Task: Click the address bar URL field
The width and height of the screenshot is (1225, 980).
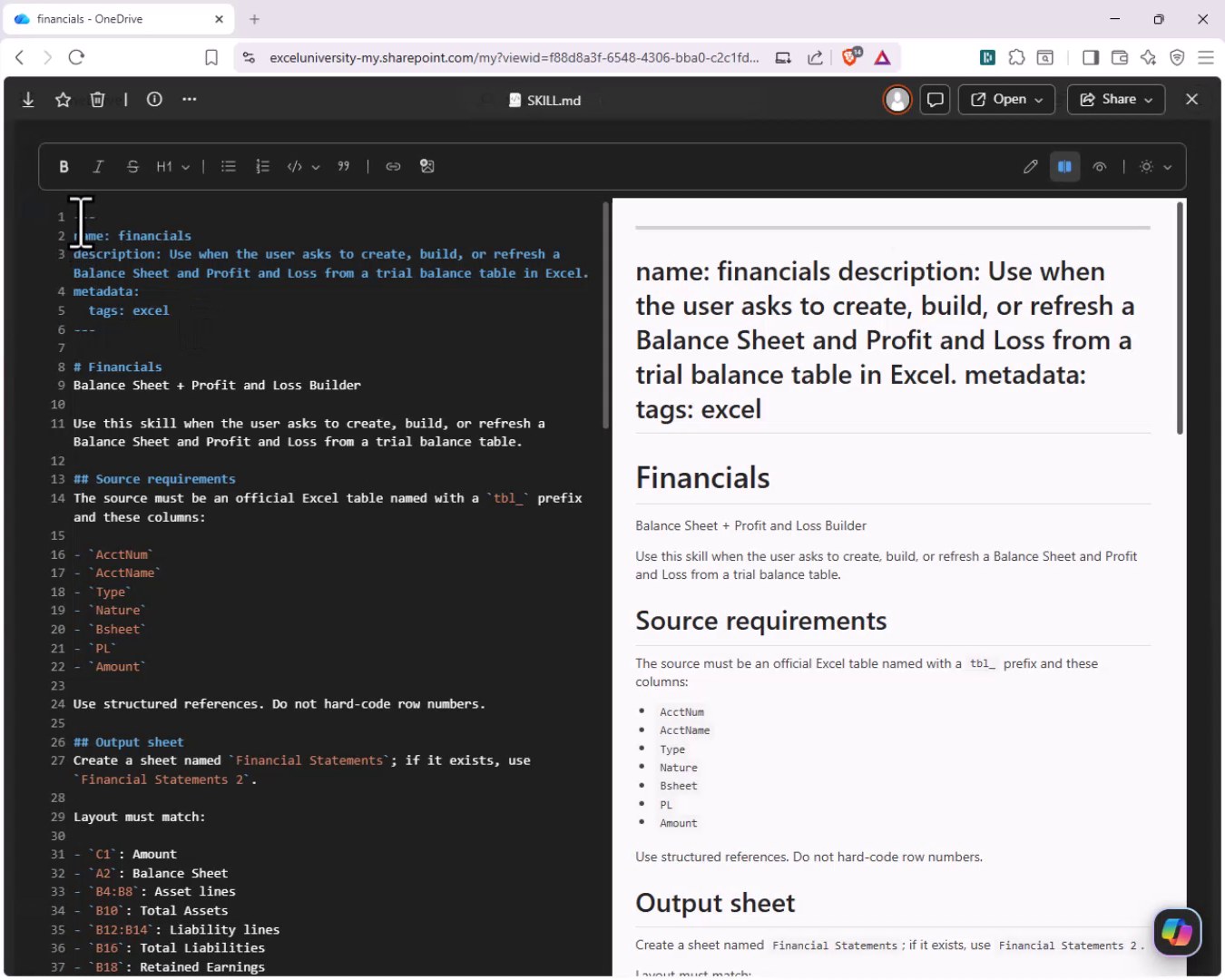Action: coord(514,57)
